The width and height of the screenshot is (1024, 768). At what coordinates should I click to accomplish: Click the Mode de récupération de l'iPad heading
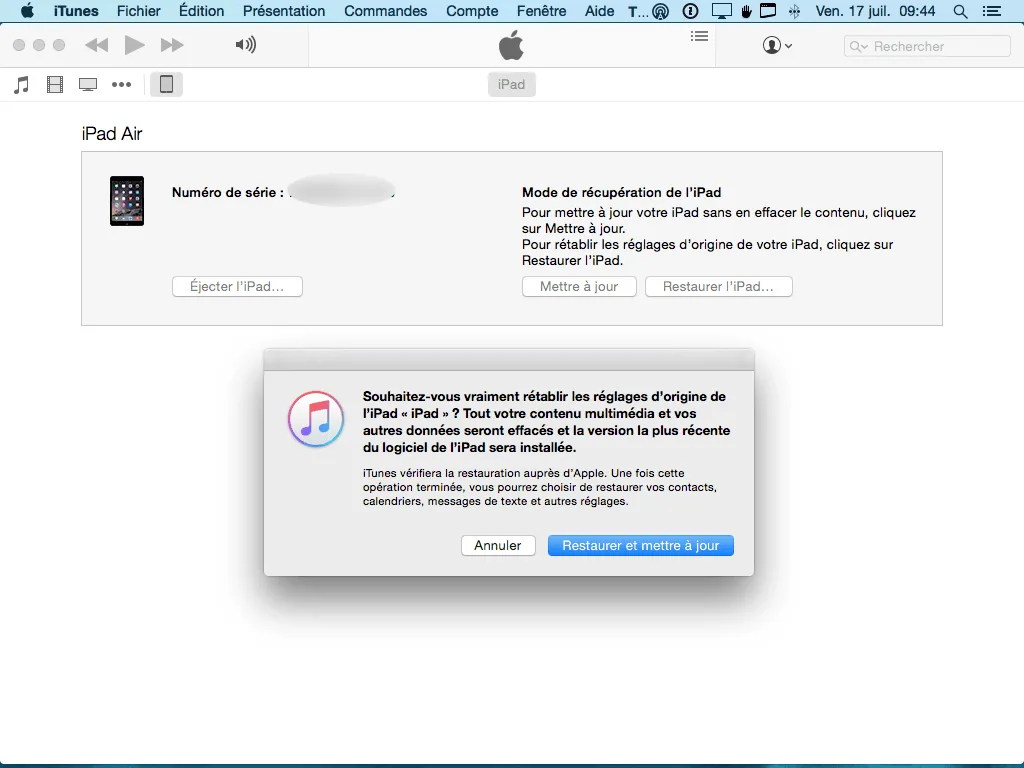(621, 193)
